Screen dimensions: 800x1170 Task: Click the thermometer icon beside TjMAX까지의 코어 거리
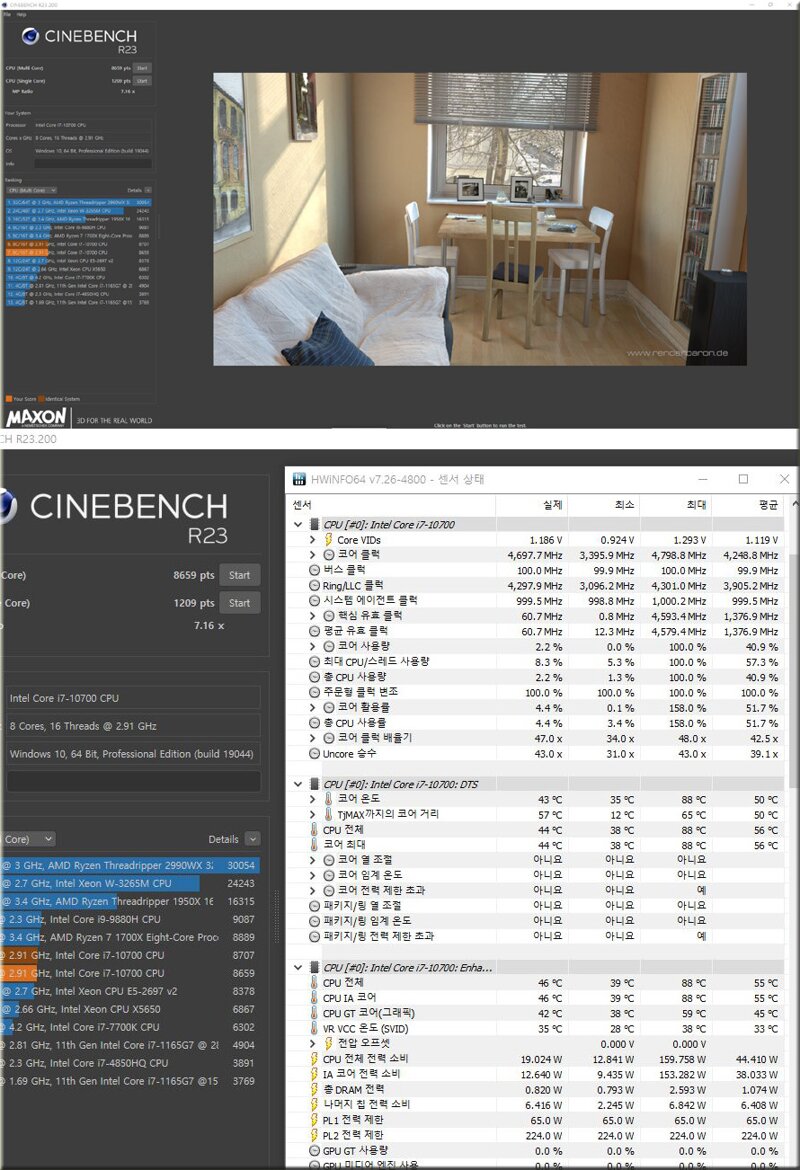pos(328,815)
